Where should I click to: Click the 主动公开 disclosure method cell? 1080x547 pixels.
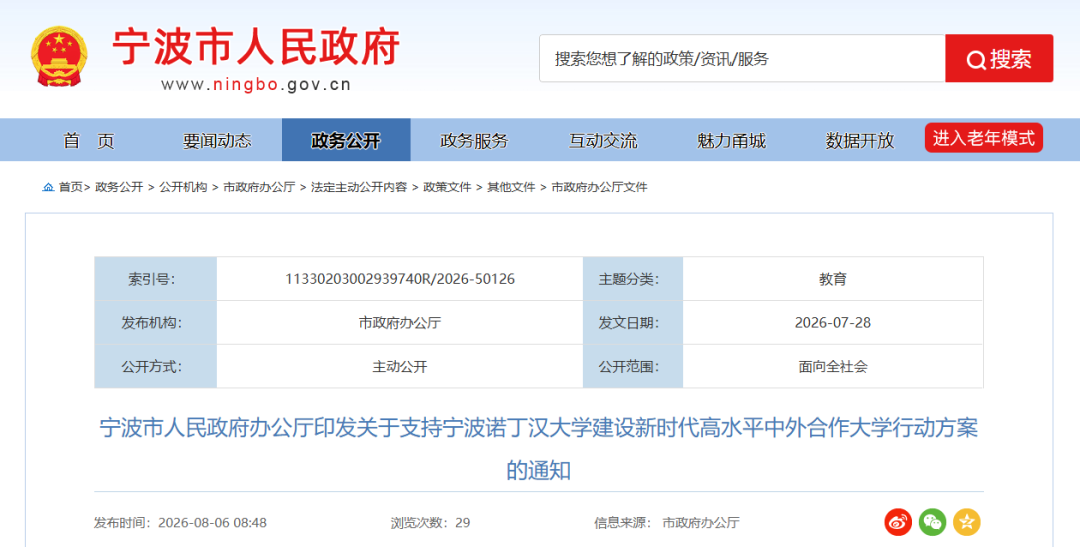[399, 367]
